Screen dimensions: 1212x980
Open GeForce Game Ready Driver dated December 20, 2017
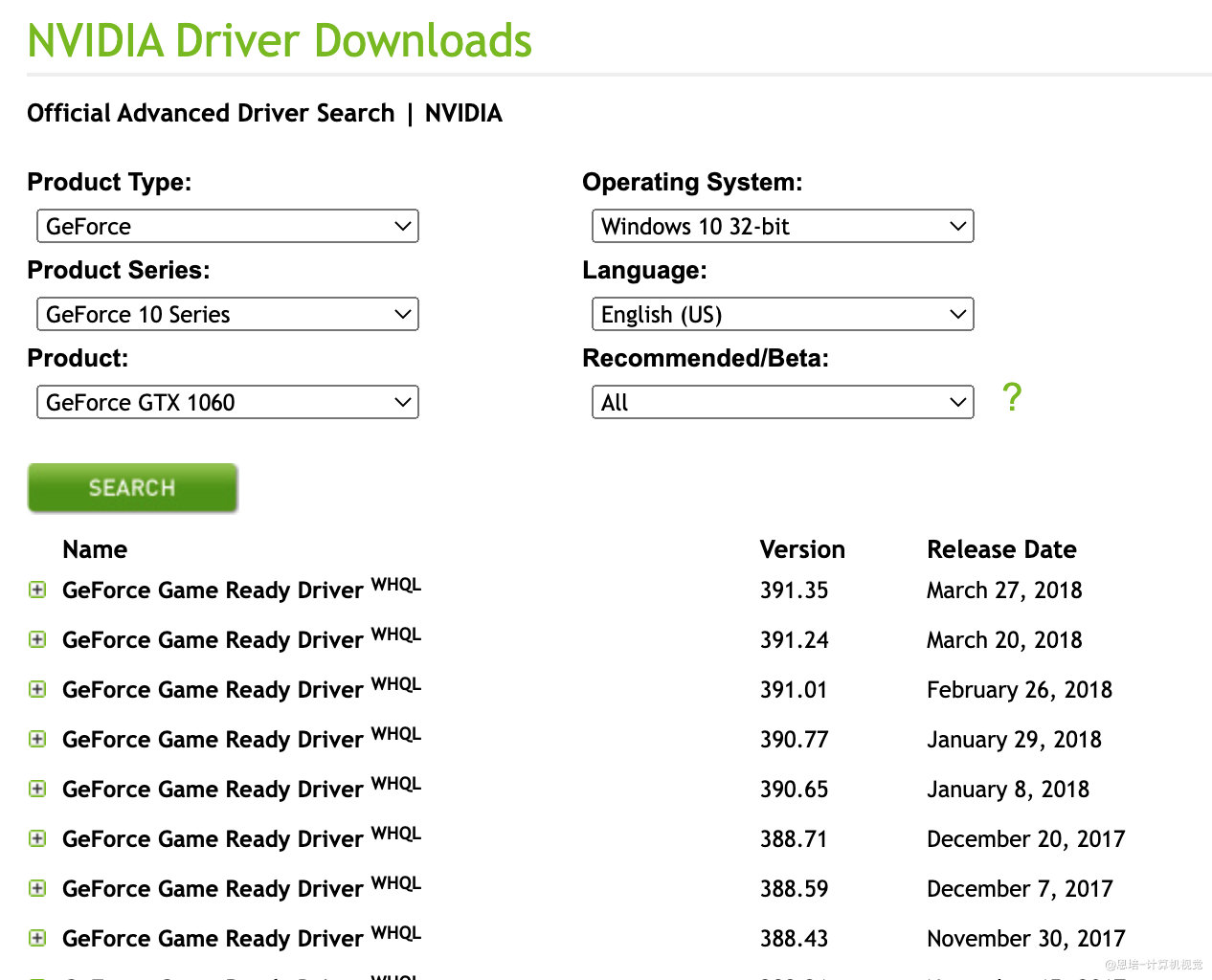point(241,837)
